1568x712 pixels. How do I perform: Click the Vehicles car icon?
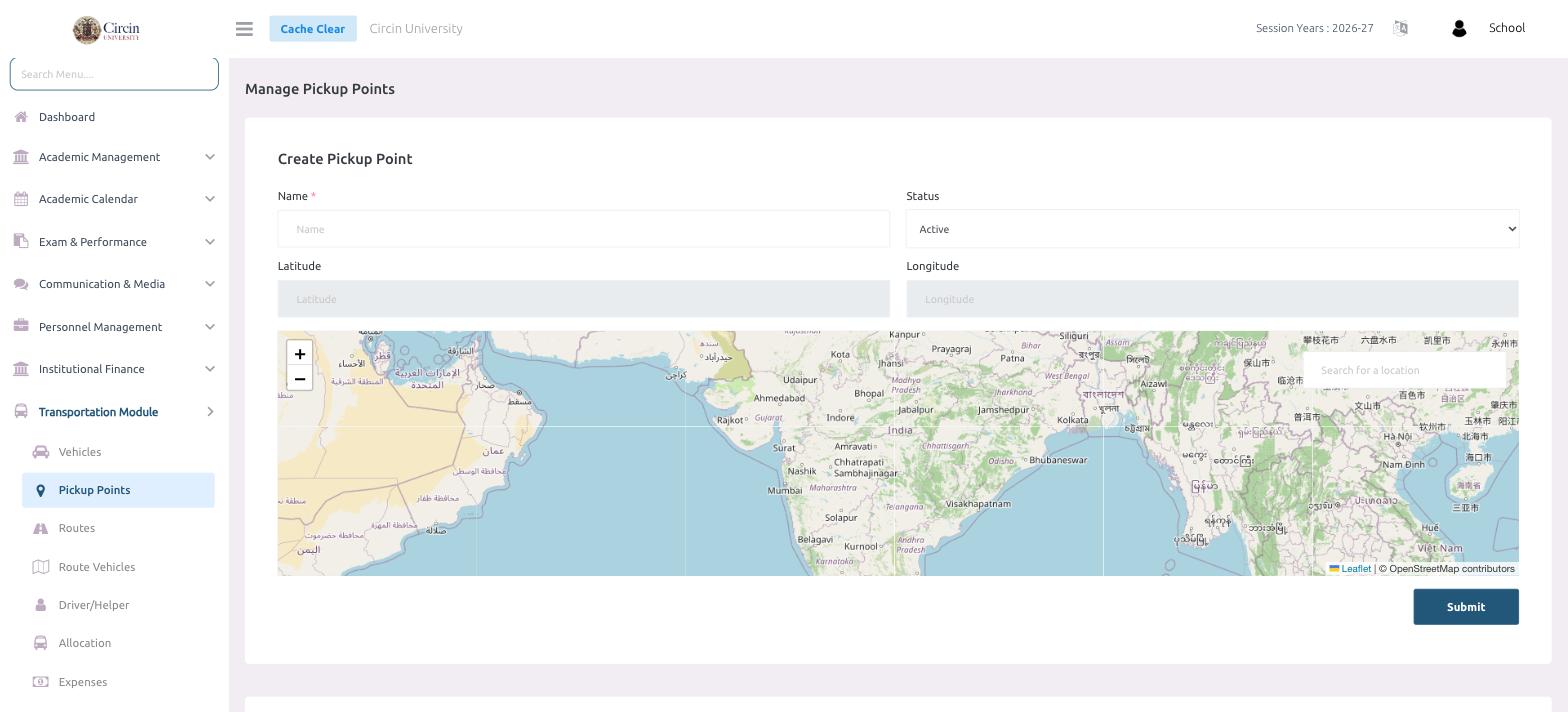coord(41,452)
